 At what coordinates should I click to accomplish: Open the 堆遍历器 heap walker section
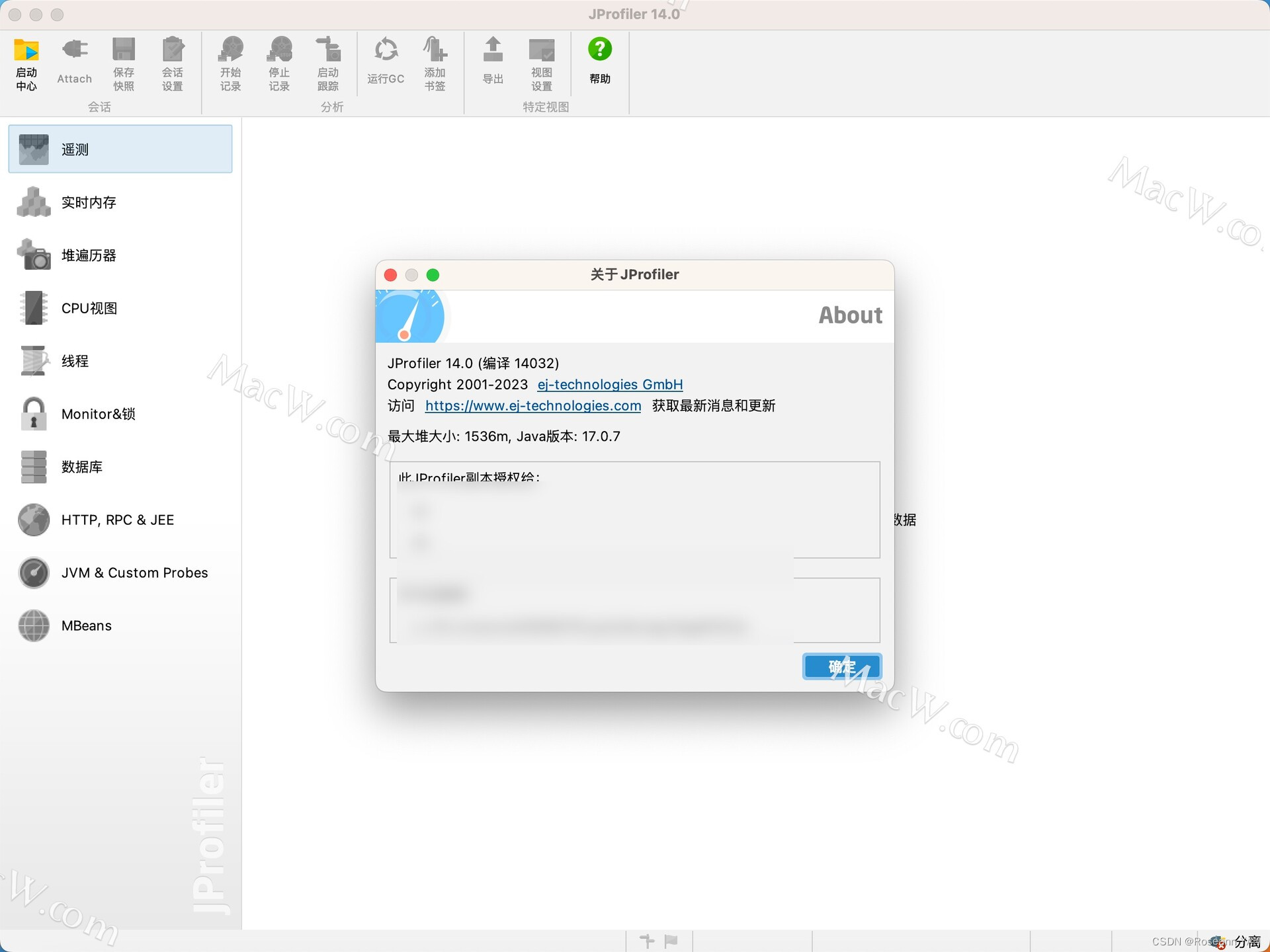click(120, 255)
